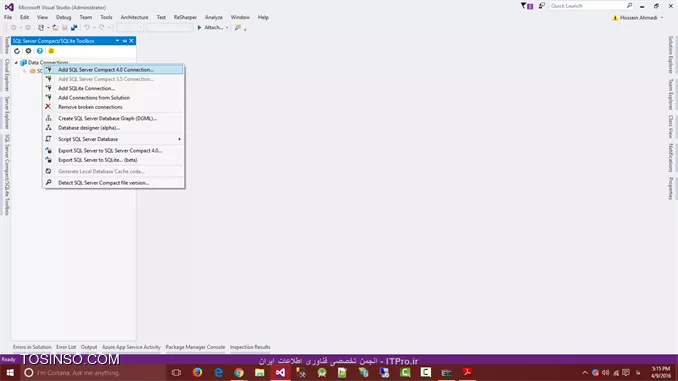Choose Create SQL Server Database Graph (DGML)

[x=114, y=118]
